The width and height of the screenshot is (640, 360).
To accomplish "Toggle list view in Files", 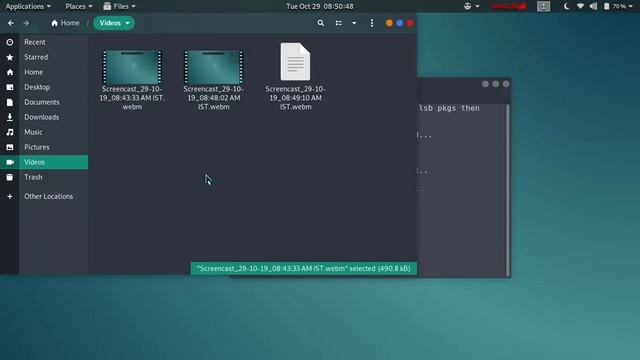I will [339, 23].
